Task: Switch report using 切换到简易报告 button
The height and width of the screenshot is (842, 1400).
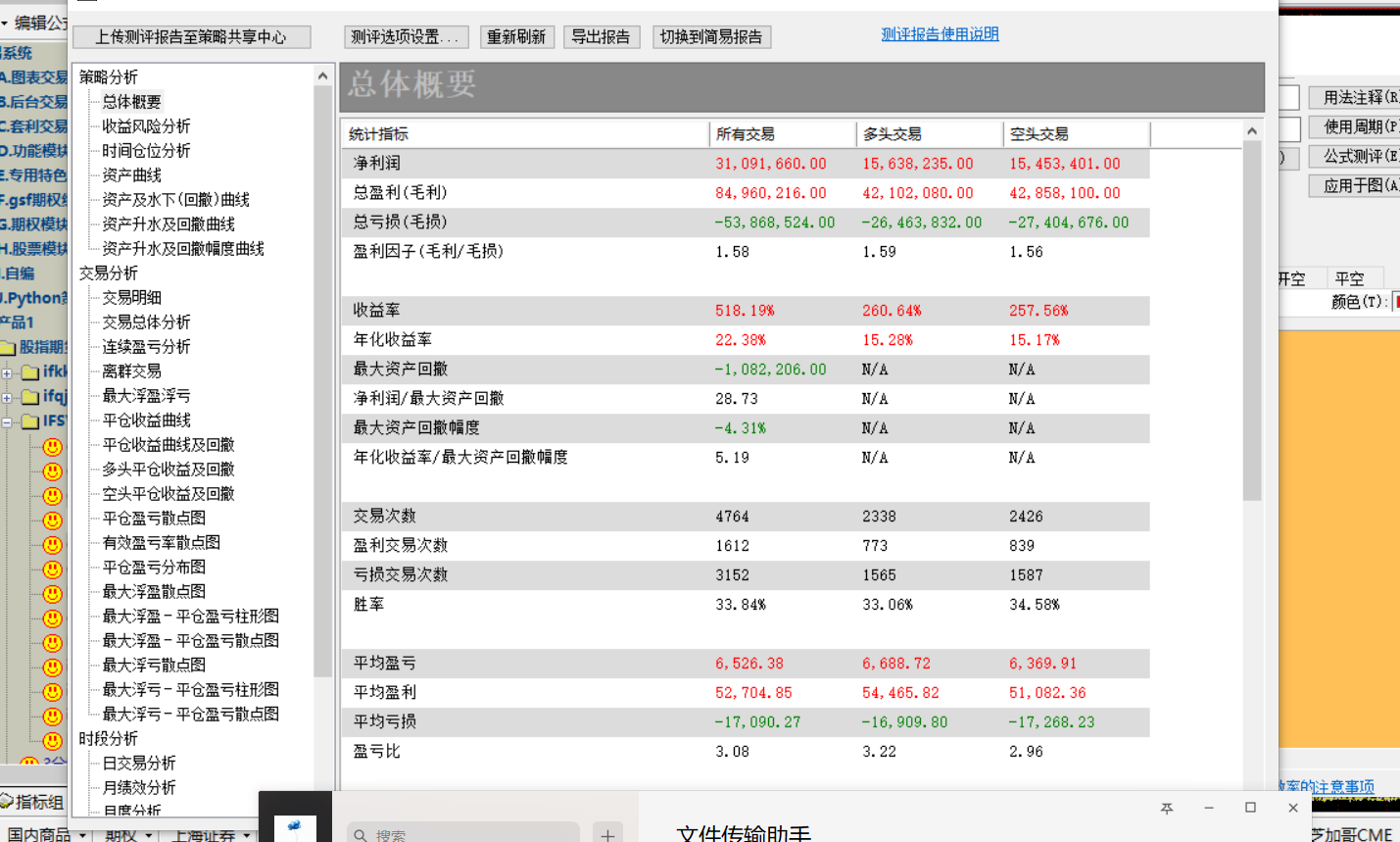Action: click(711, 37)
